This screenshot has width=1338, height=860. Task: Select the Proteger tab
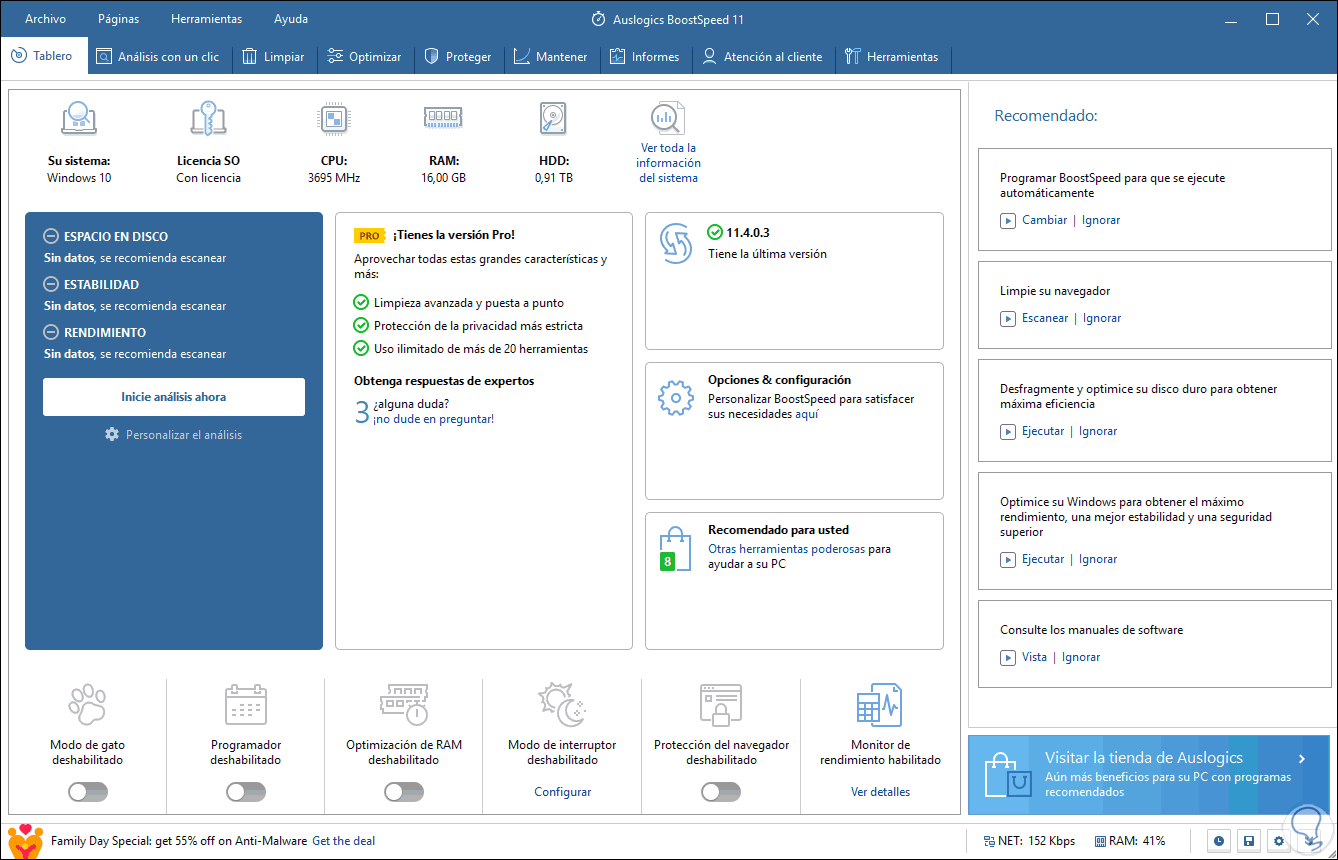(x=458, y=57)
